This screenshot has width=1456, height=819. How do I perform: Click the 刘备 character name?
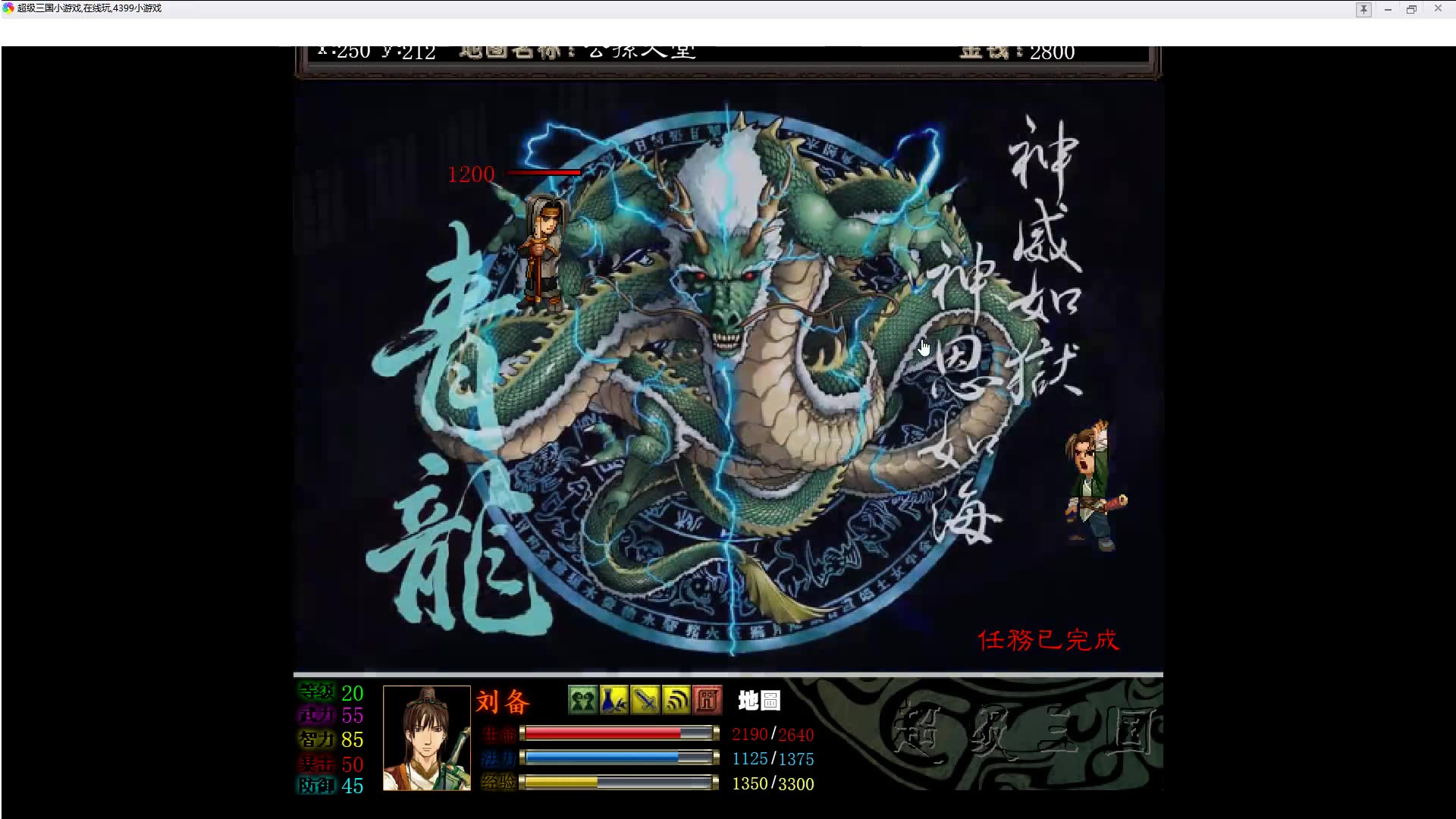[503, 702]
